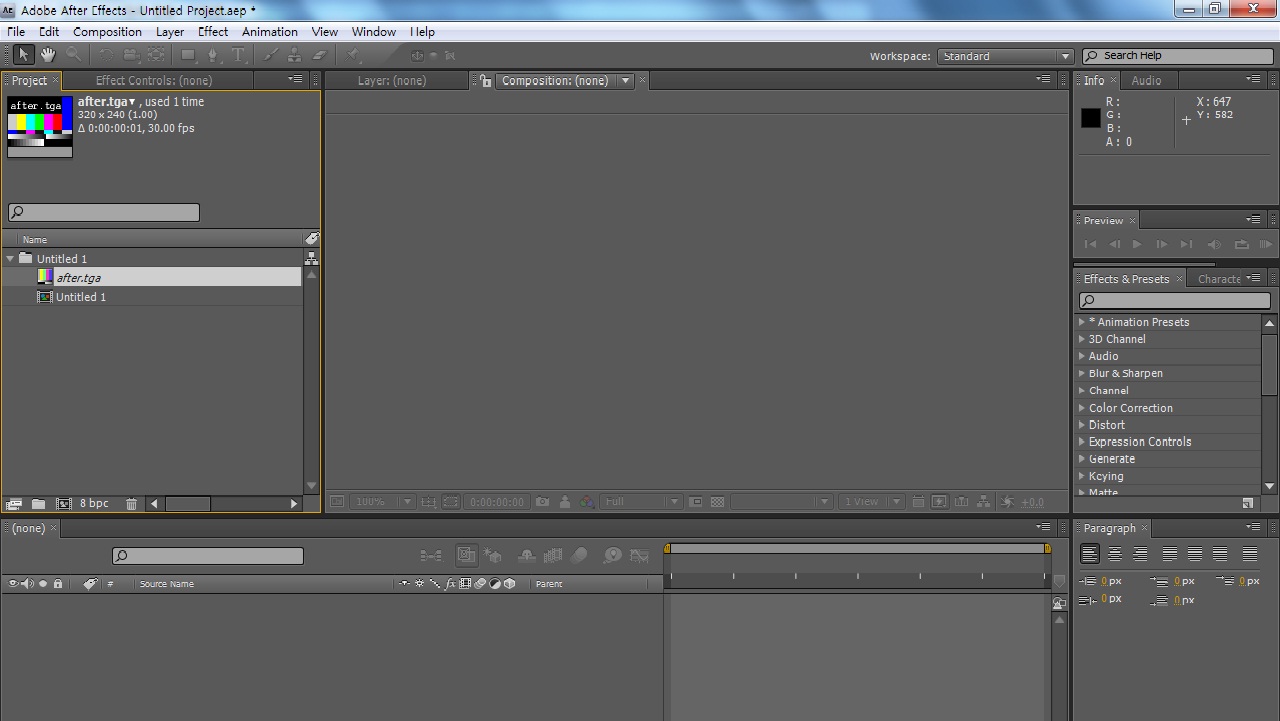The height and width of the screenshot is (721, 1280).
Task: Select the Rotation tool
Action: click(106, 55)
